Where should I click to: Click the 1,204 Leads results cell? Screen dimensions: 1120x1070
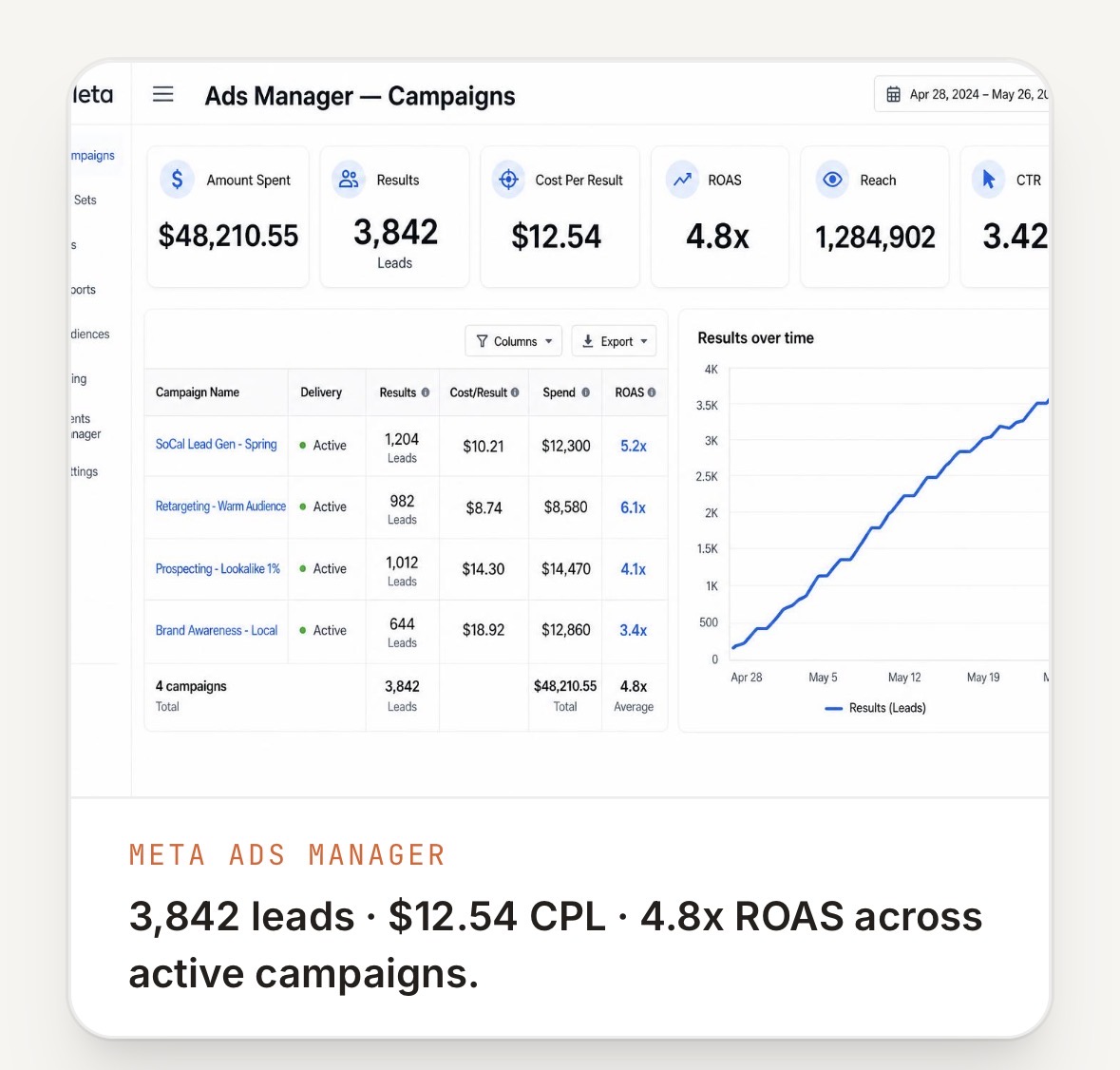pos(402,448)
